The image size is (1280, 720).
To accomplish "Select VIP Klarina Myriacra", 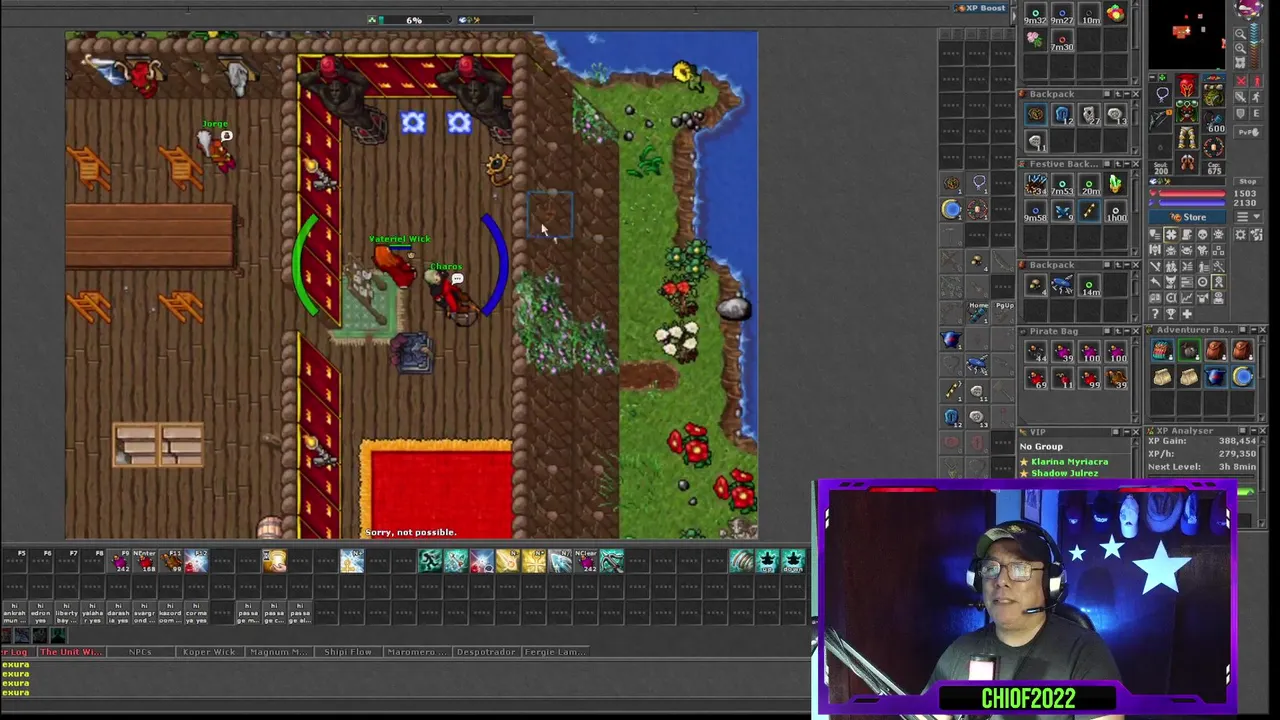I will 1070,462.
